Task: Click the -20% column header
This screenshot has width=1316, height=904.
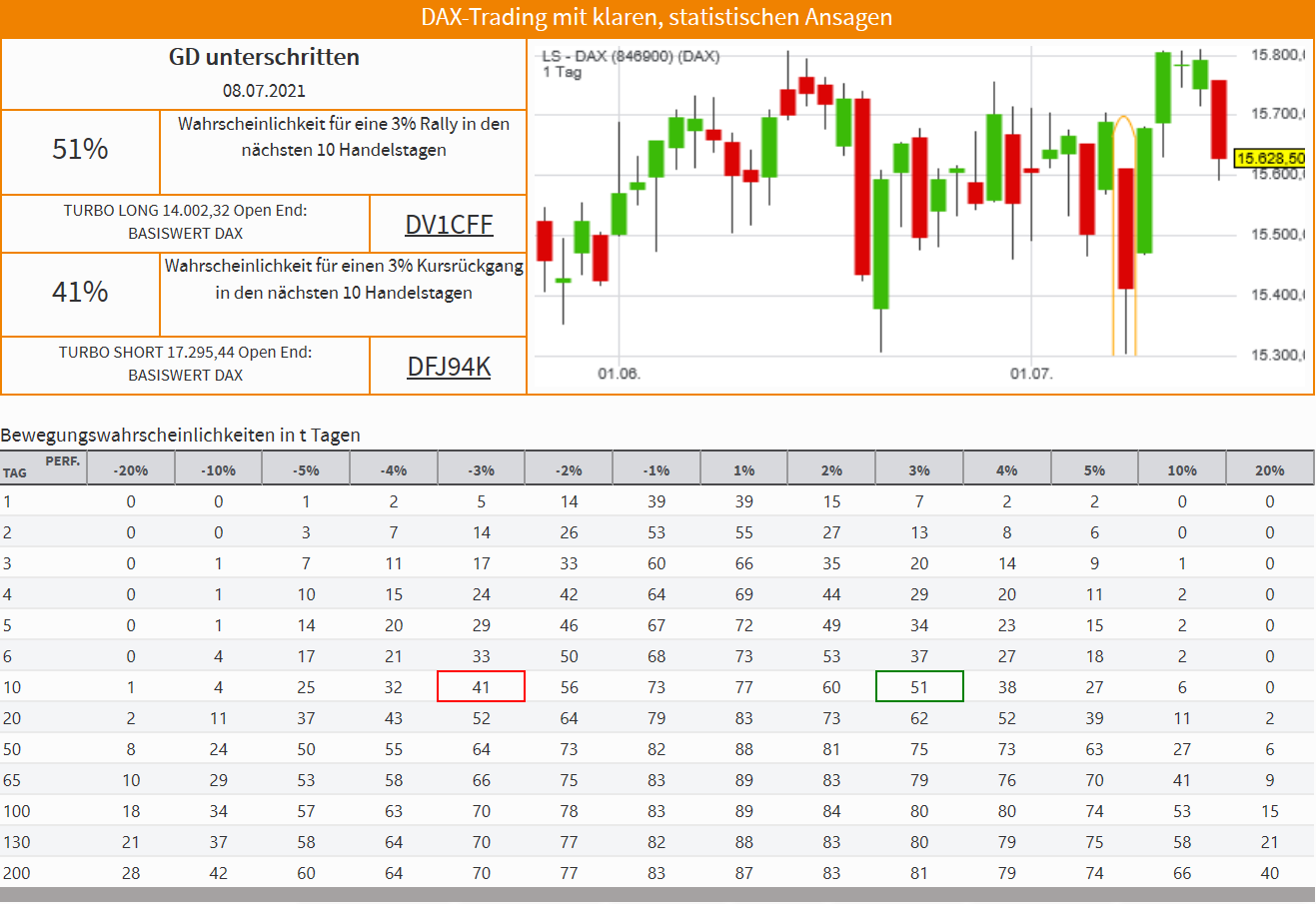Action: click(x=131, y=470)
